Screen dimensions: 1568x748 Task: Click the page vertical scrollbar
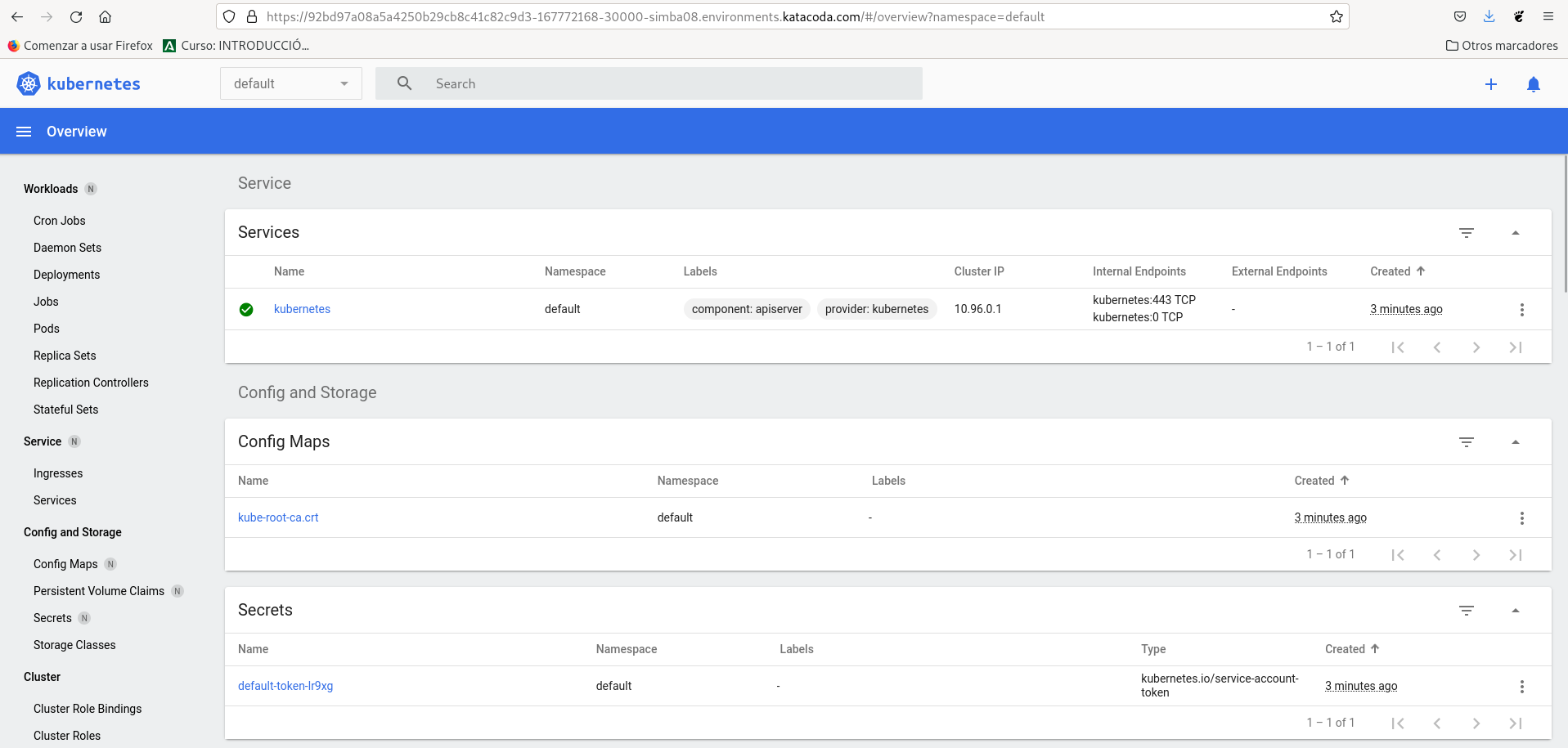[x=1565, y=224]
